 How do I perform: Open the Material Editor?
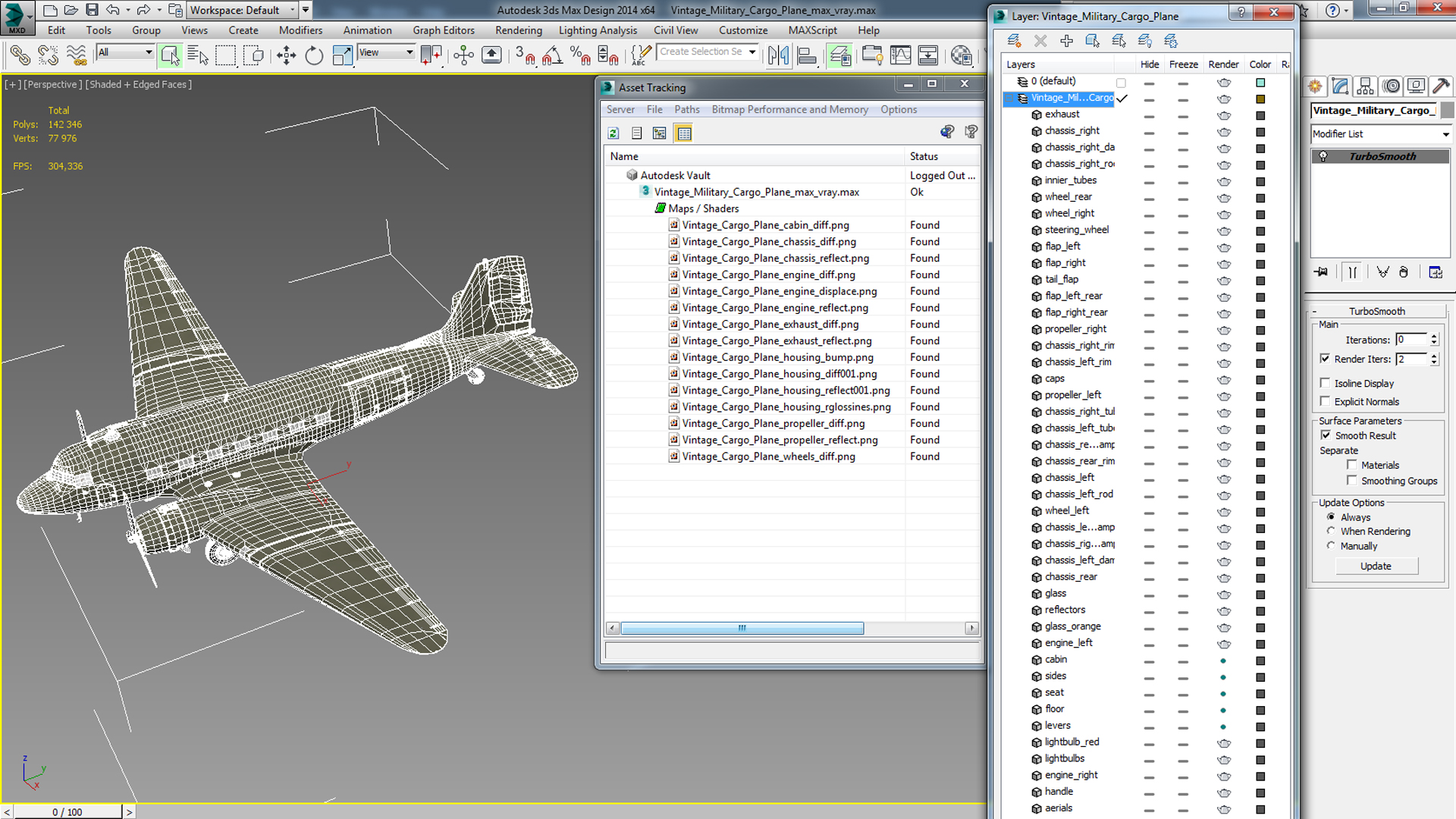tap(962, 55)
